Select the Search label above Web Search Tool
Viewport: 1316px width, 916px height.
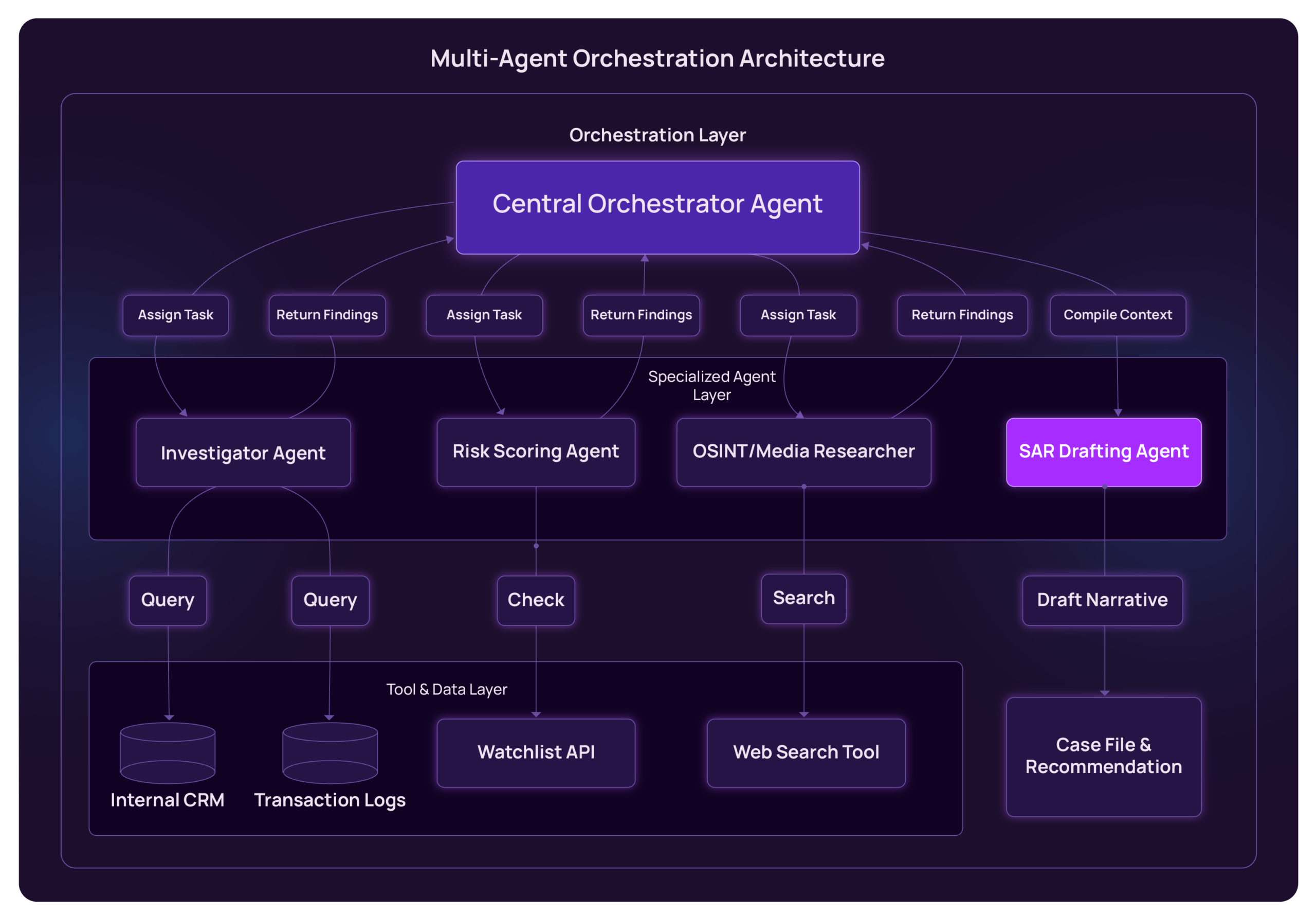[x=803, y=598]
